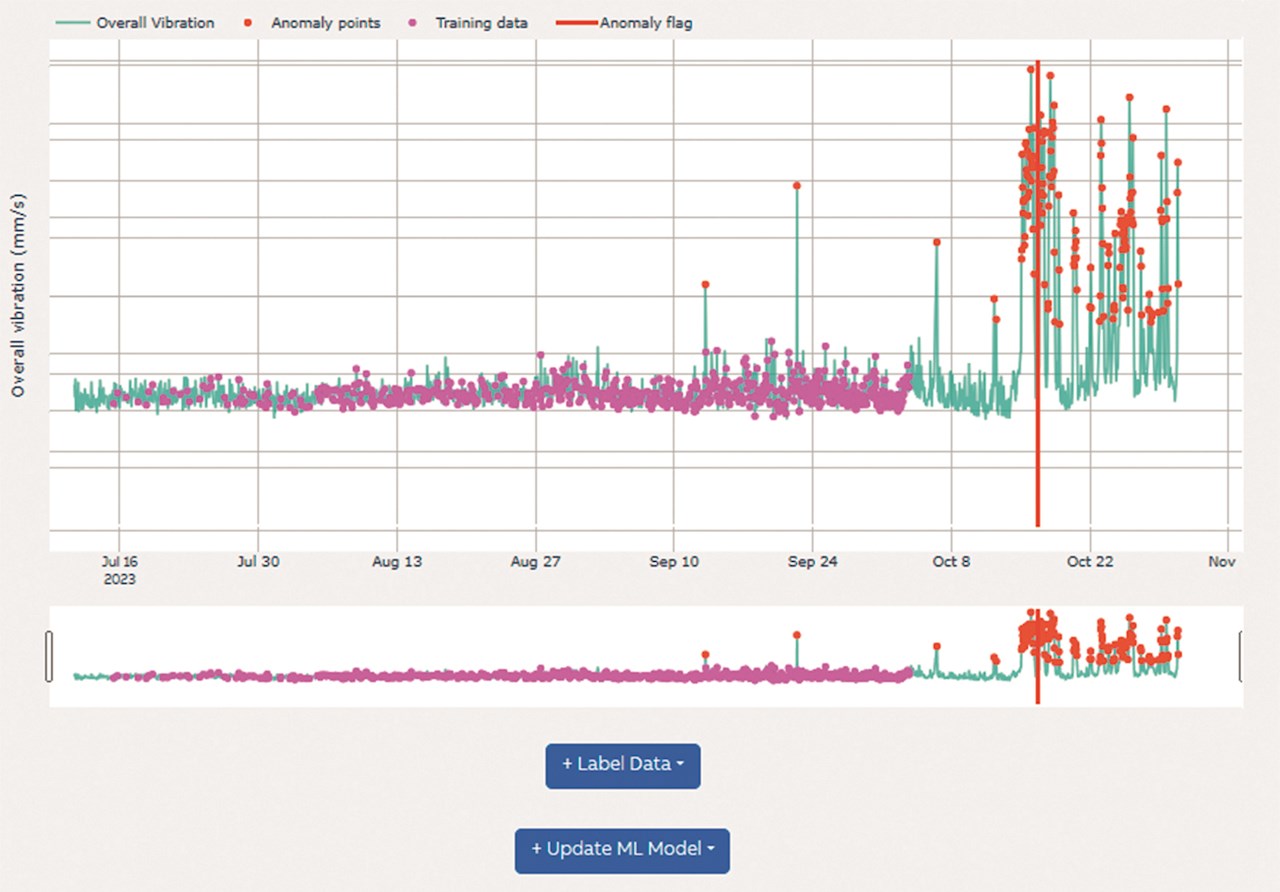Click the Jul 30 date tick label
The height and width of the screenshot is (892, 1280).
[258, 562]
